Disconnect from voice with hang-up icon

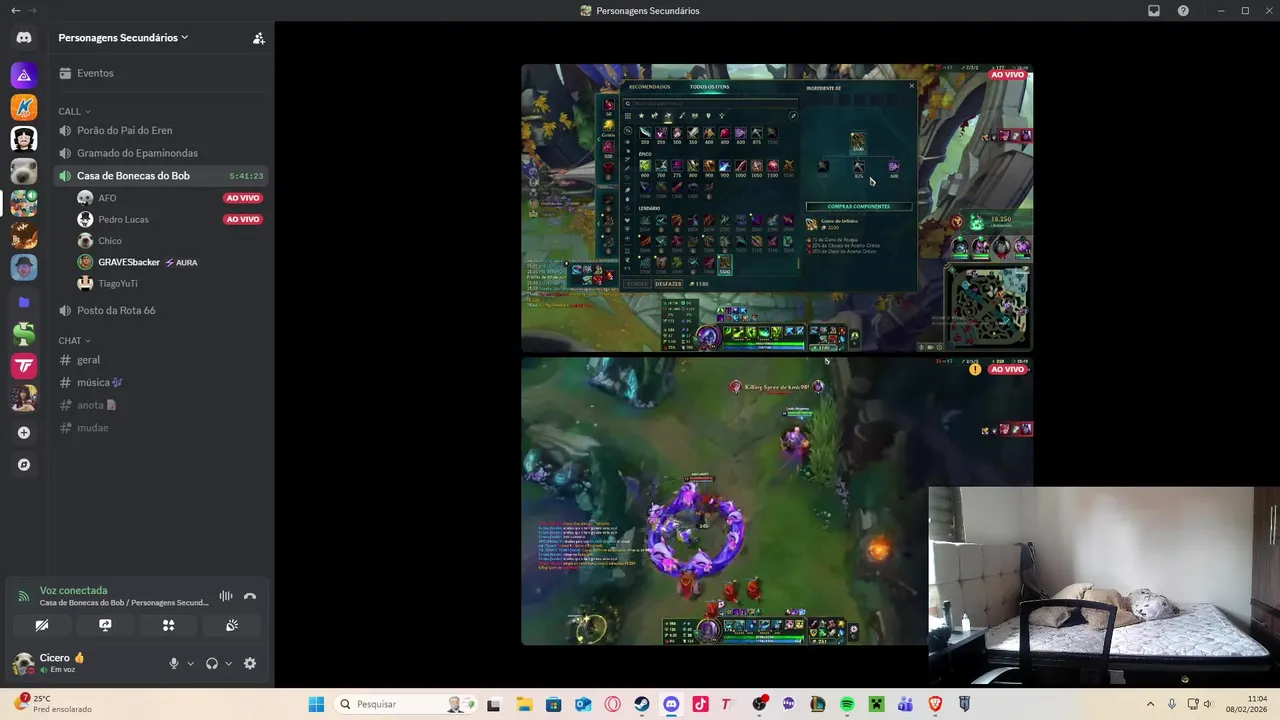tap(250, 596)
